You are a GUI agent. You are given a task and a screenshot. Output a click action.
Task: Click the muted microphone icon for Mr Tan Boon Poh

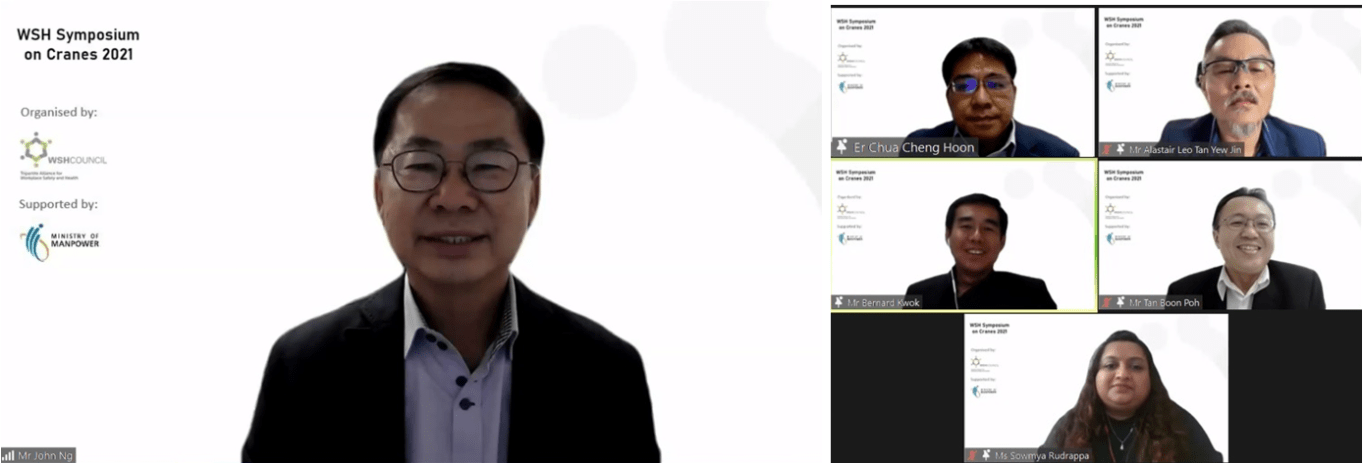[x=1107, y=302]
